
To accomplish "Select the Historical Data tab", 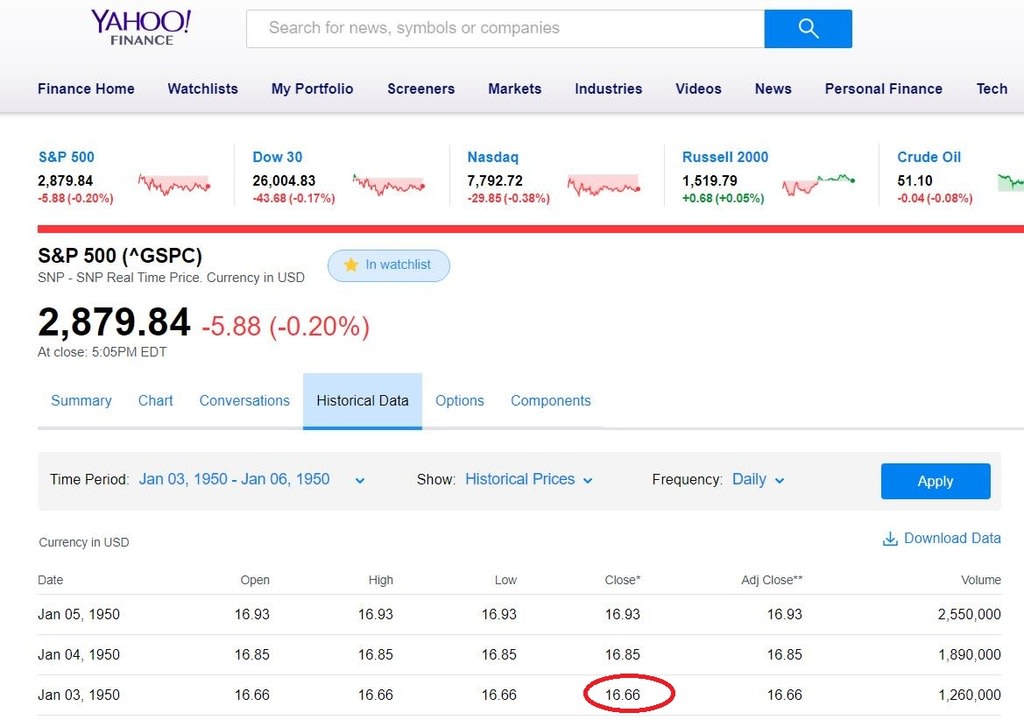I will (362, 401).
